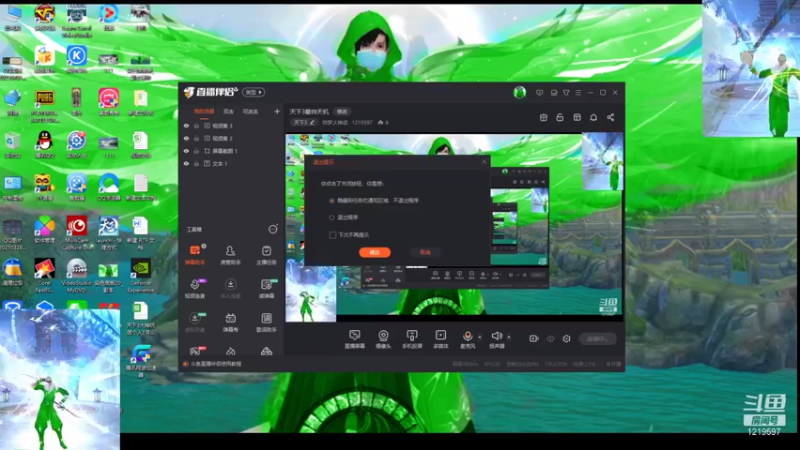Screen dimensions: 800x450
Task: Check the 下次不再提示 checkbox
Action: pyautogui.click(x=333, y=235)
